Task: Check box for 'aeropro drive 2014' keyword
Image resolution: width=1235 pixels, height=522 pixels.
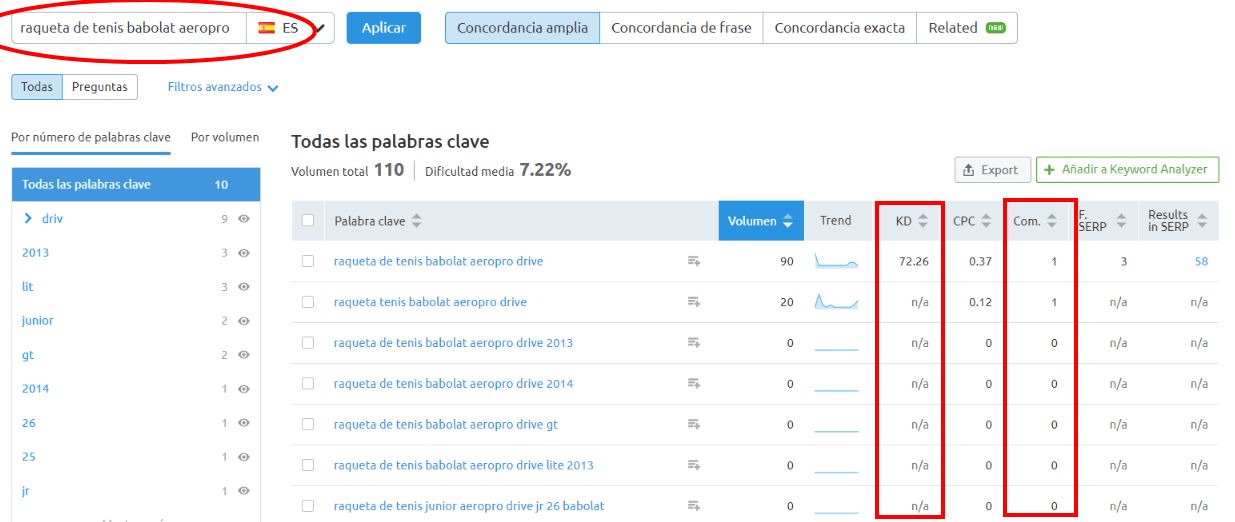Action: click(308, 384)
